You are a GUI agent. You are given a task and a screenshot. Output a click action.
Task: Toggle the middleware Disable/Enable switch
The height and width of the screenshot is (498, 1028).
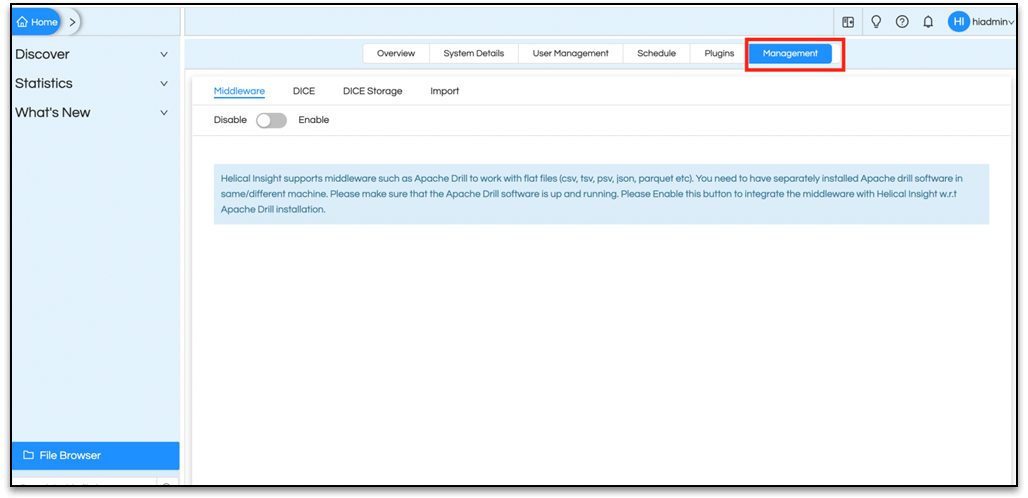(271, 121)
